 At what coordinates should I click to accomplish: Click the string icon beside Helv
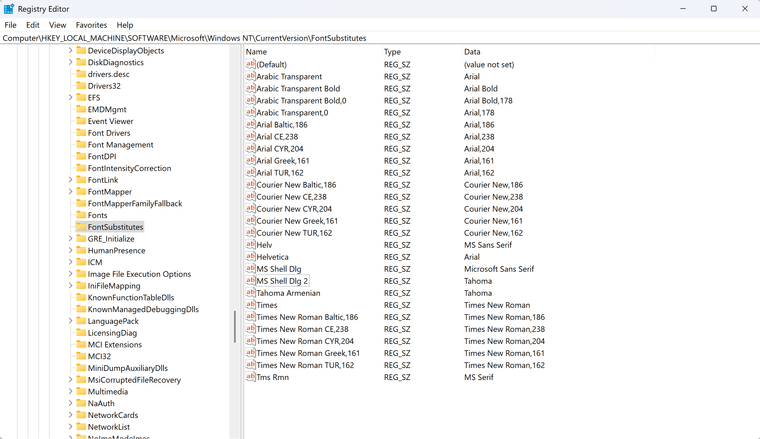tap(251, 245)
